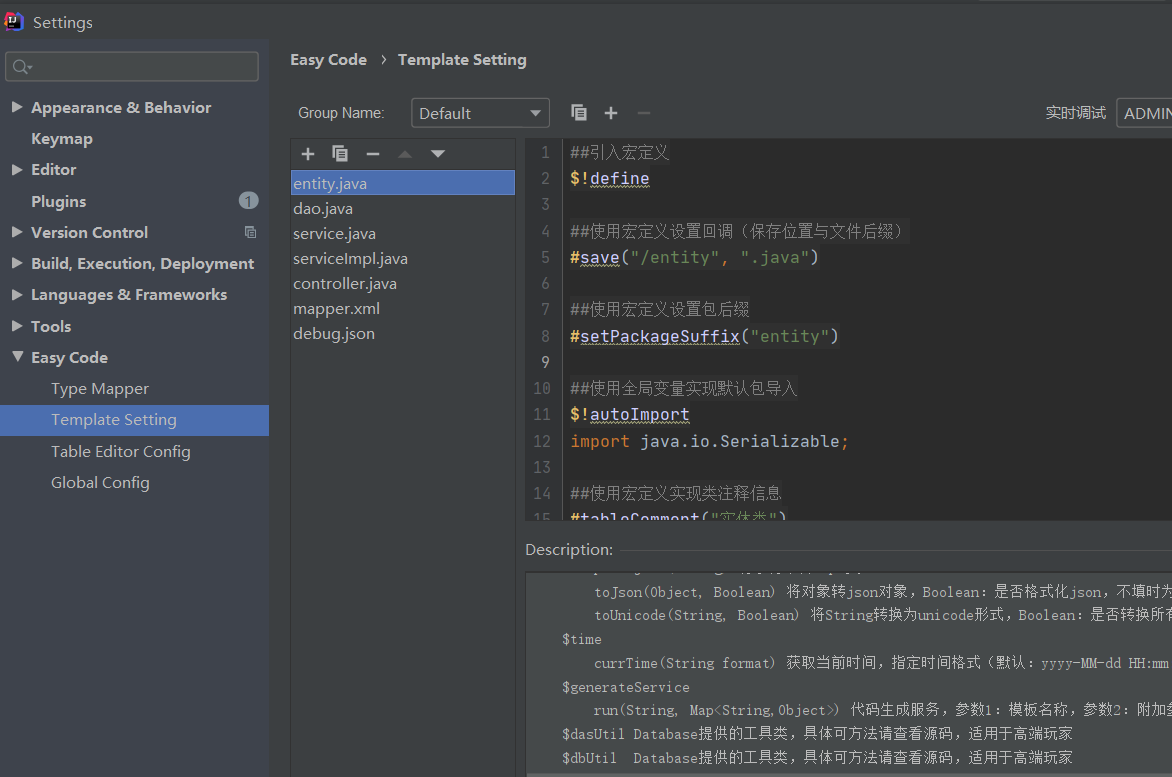Click the Version Control project-level icon
Image resolution: width=1172 pixels, height=777 pixels.
coord(250,232)
